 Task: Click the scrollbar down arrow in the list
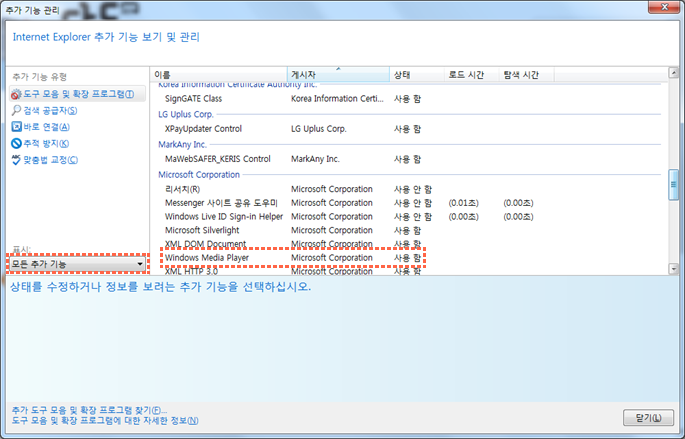click(x=674, y=269)
